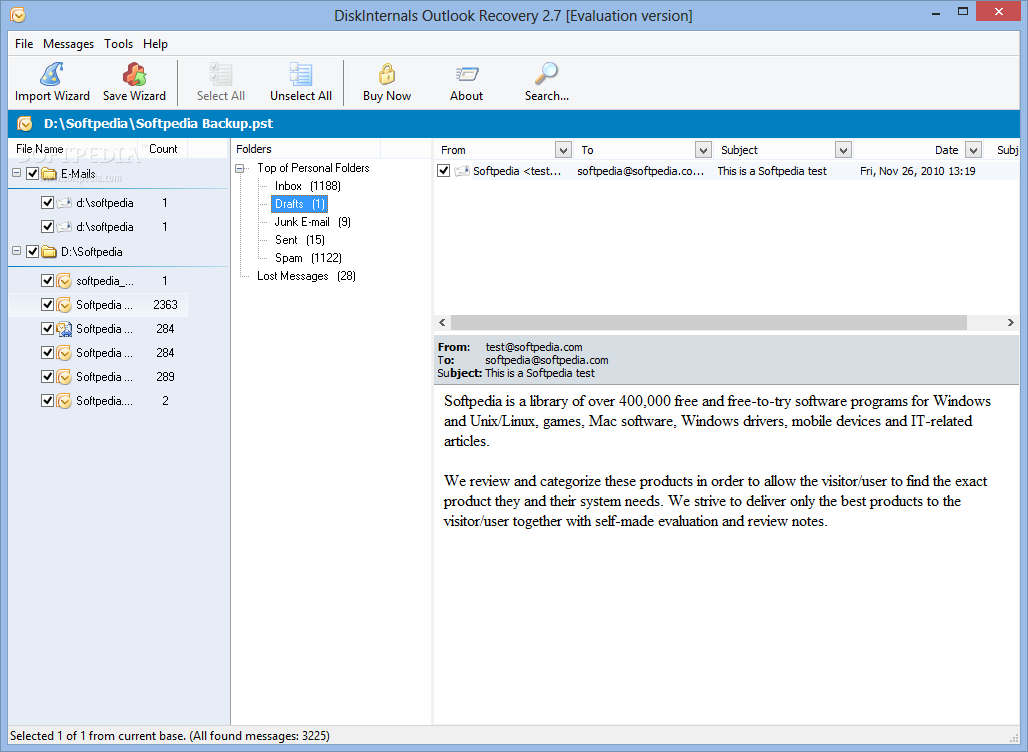Toggle the E-Mails group checkbox

tap(33, 174)
